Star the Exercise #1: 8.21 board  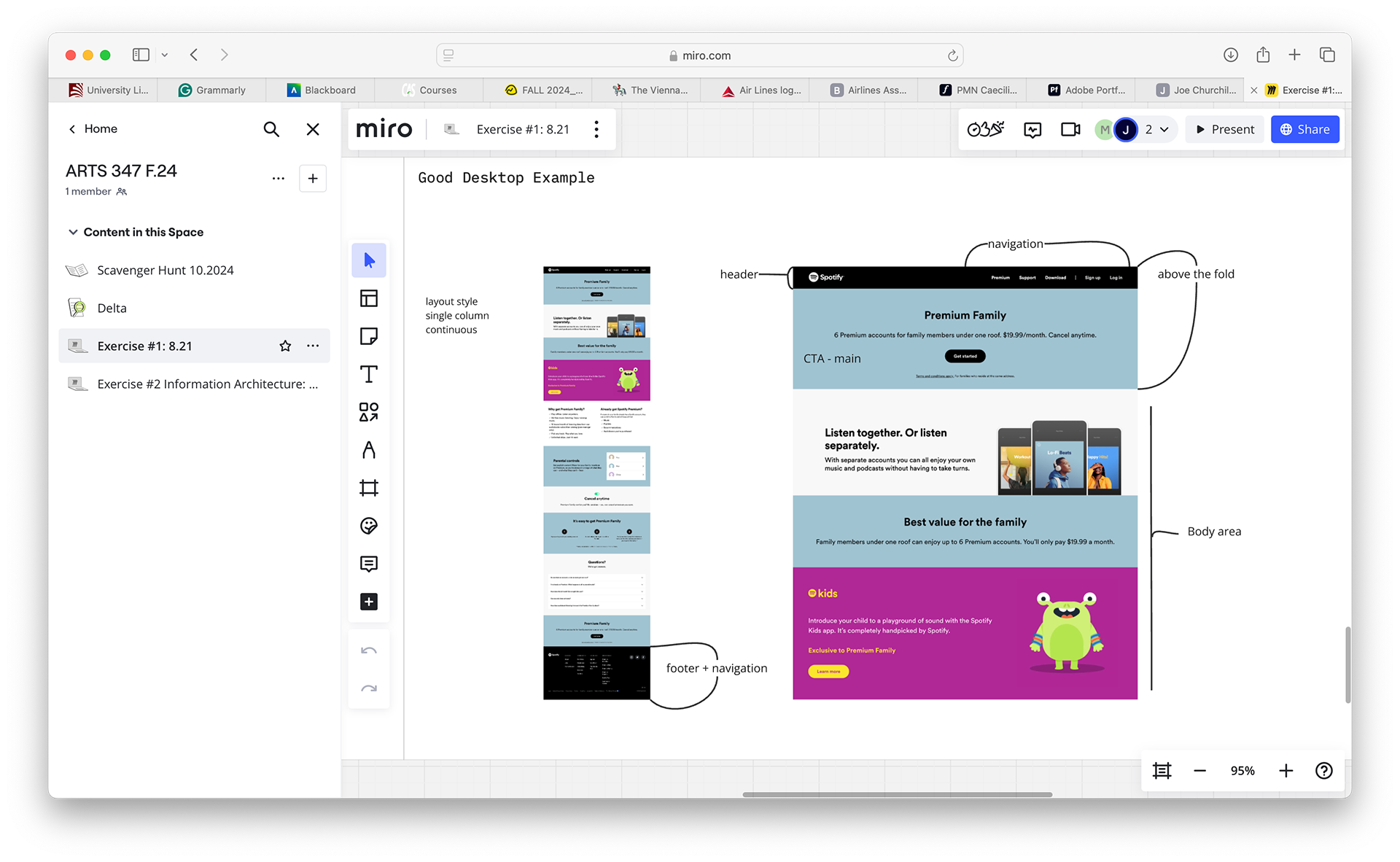285,346
